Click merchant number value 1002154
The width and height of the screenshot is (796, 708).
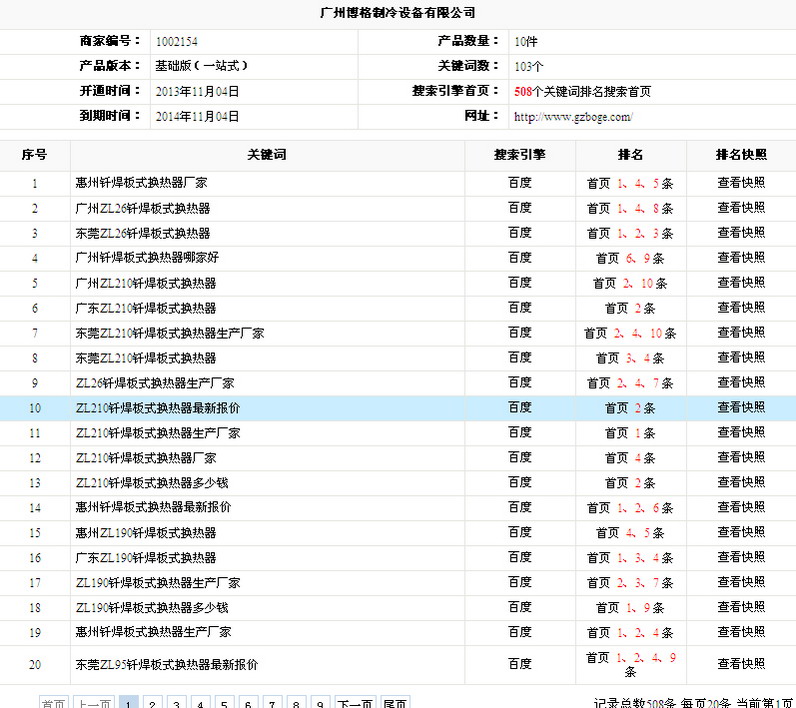pyautogui.click(x=177, y=42)
